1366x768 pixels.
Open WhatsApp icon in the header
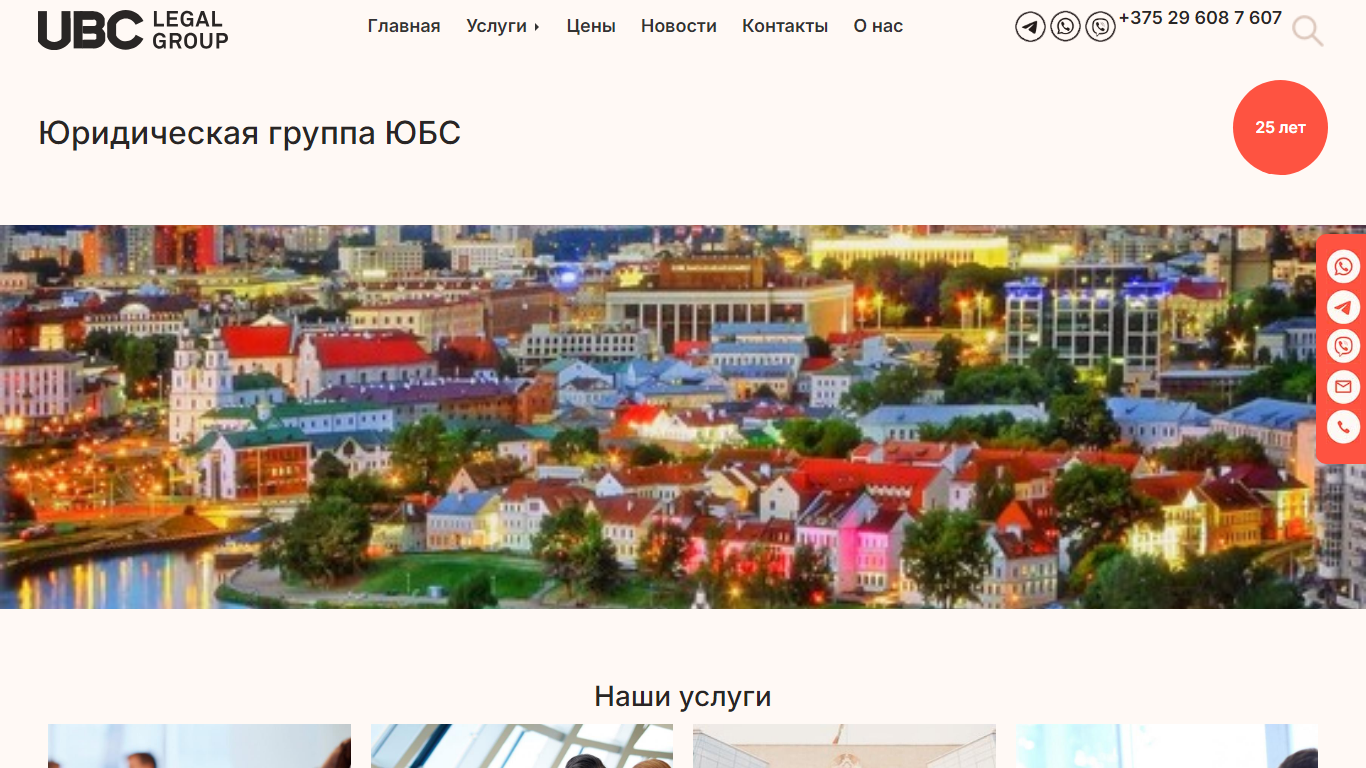click(x=1065, y=26)
